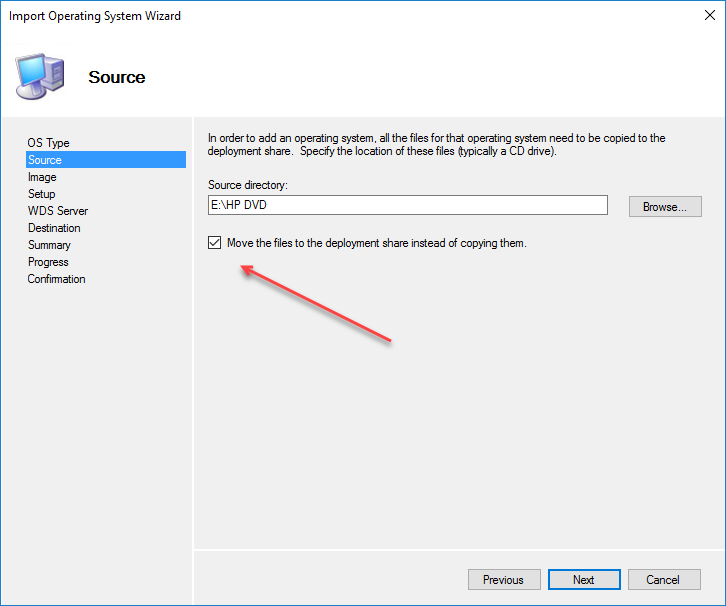
Task: Select the highlighted Source step in sidebar
Action: tap(45, 160)
